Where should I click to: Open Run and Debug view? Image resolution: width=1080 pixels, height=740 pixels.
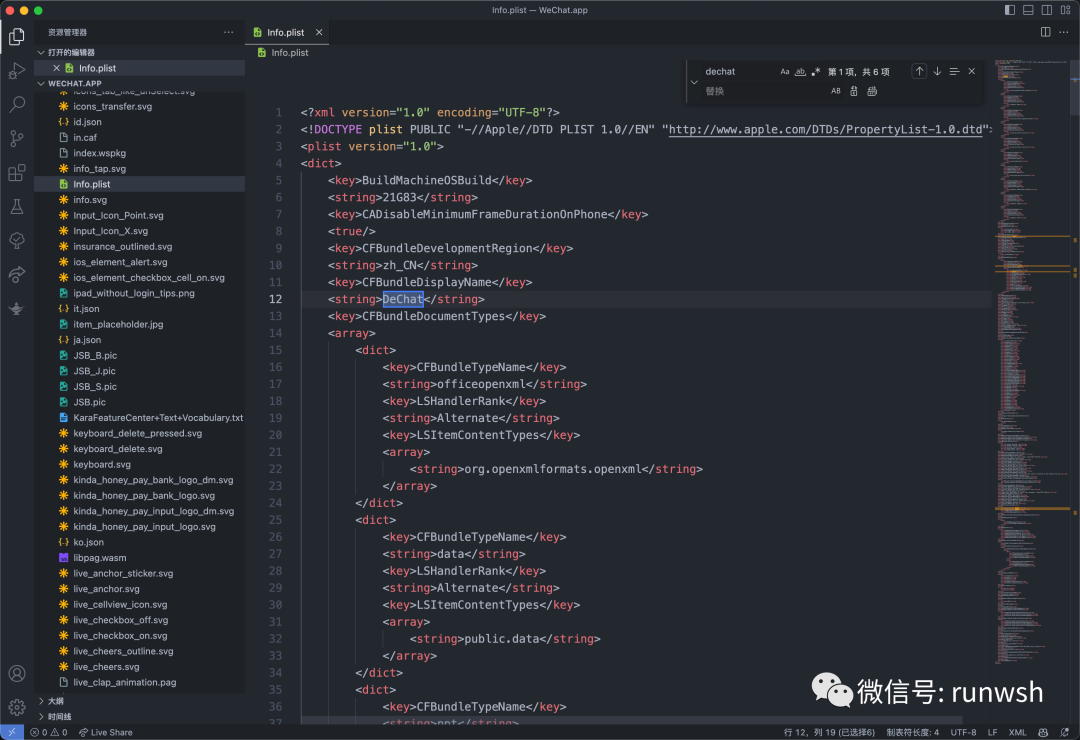pos(17,70)
